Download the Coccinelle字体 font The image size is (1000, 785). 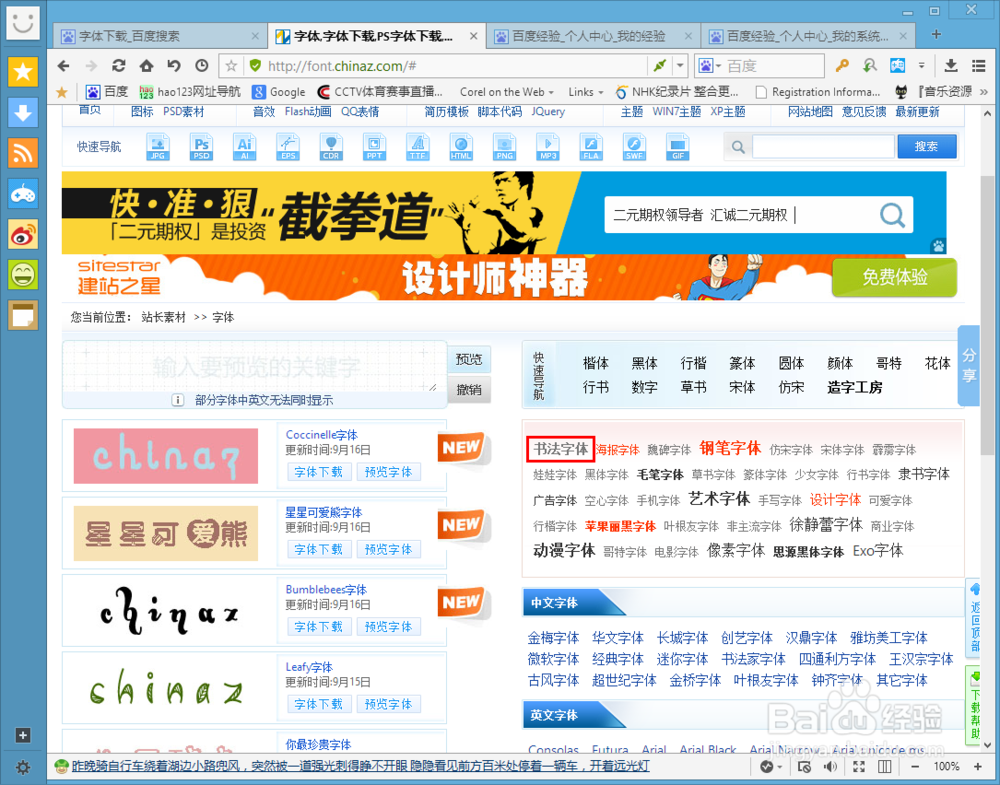click(318, 472)
